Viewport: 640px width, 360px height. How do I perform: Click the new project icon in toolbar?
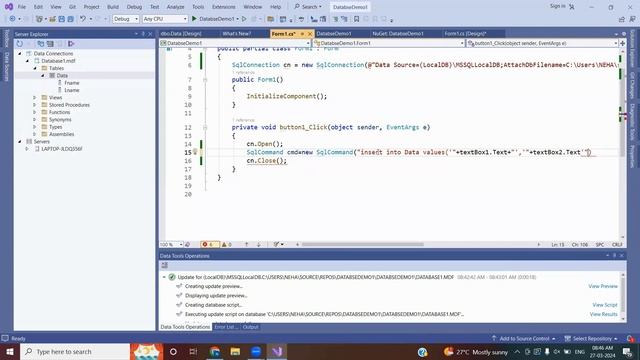[39, 19]
